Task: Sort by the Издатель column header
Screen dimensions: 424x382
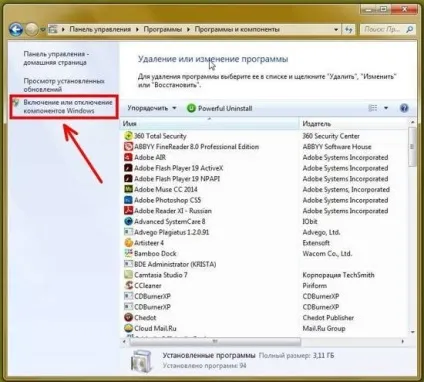Action: click(354, 124)
